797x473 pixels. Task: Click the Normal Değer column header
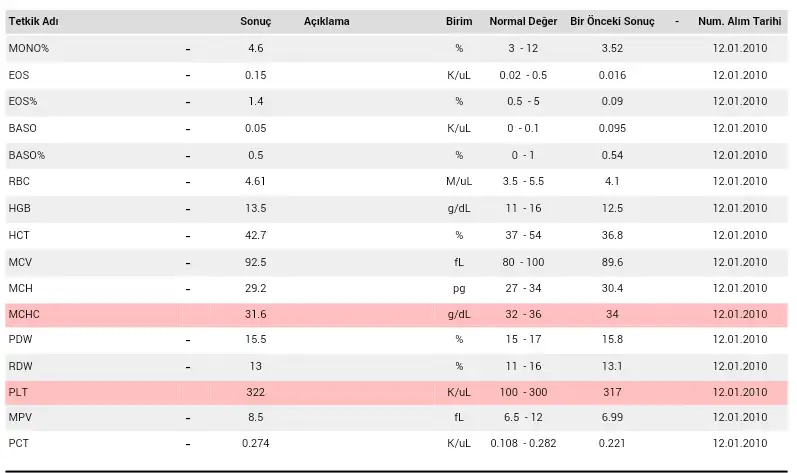coord(523,22)
